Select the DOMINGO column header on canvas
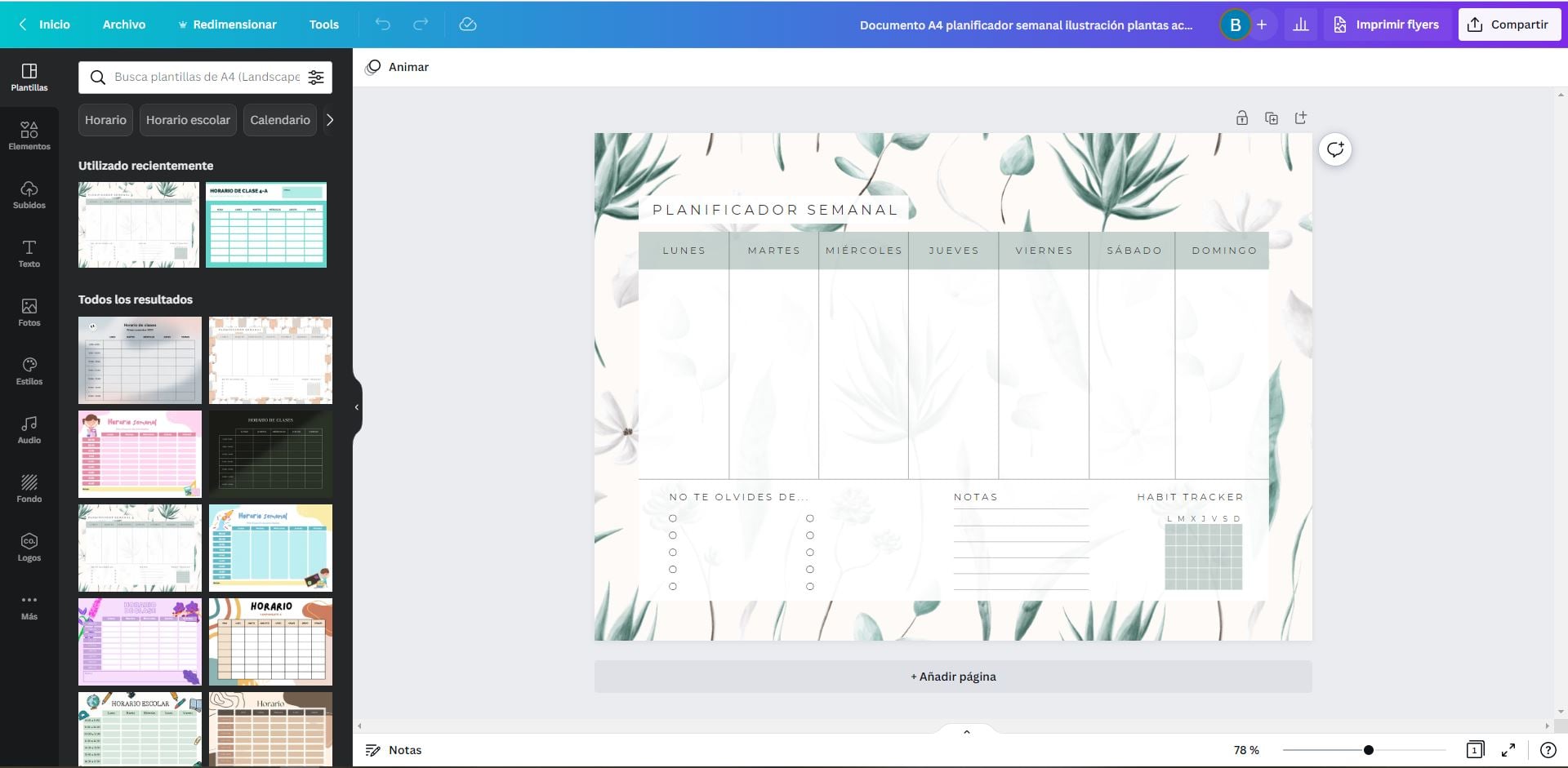The width and height of the screenshot is (1568, 768). (x=1224, y=251)
